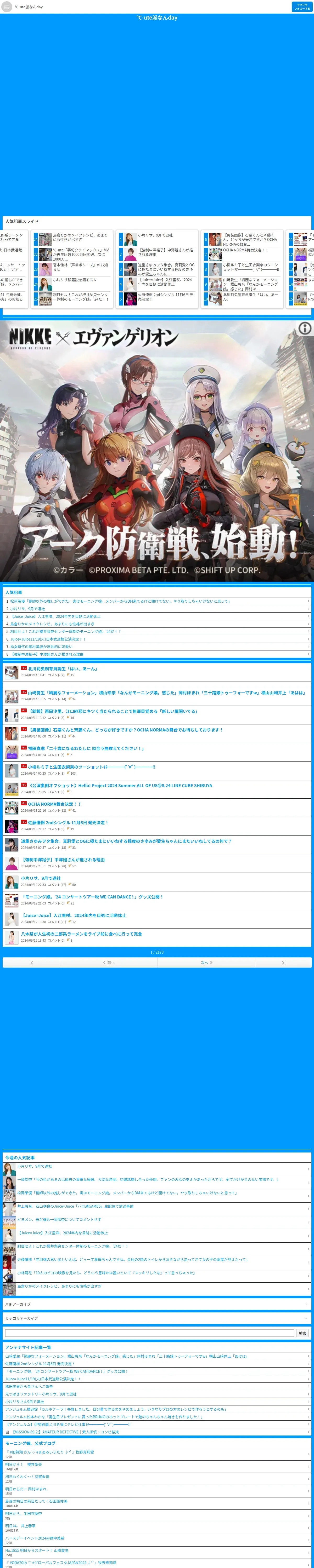This screenshot has width=314, height=1568.
Task: Click thumbnail for 佐藤優樹 2ndシングル article
Action: 12,826
